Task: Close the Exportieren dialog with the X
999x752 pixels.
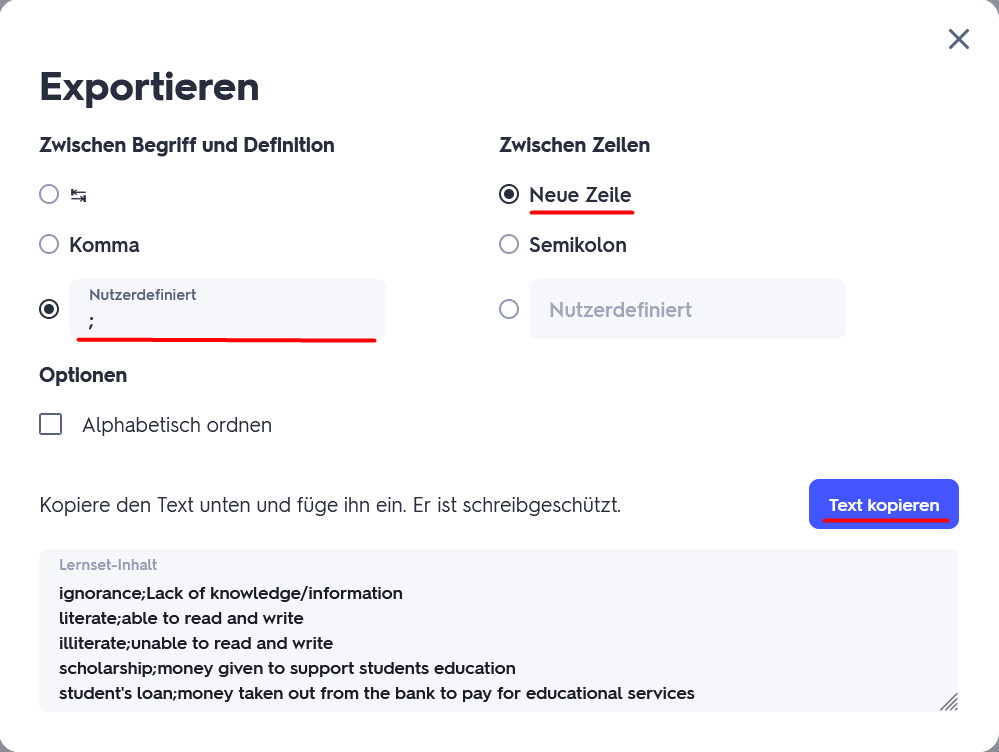Action: click(958, 39)
